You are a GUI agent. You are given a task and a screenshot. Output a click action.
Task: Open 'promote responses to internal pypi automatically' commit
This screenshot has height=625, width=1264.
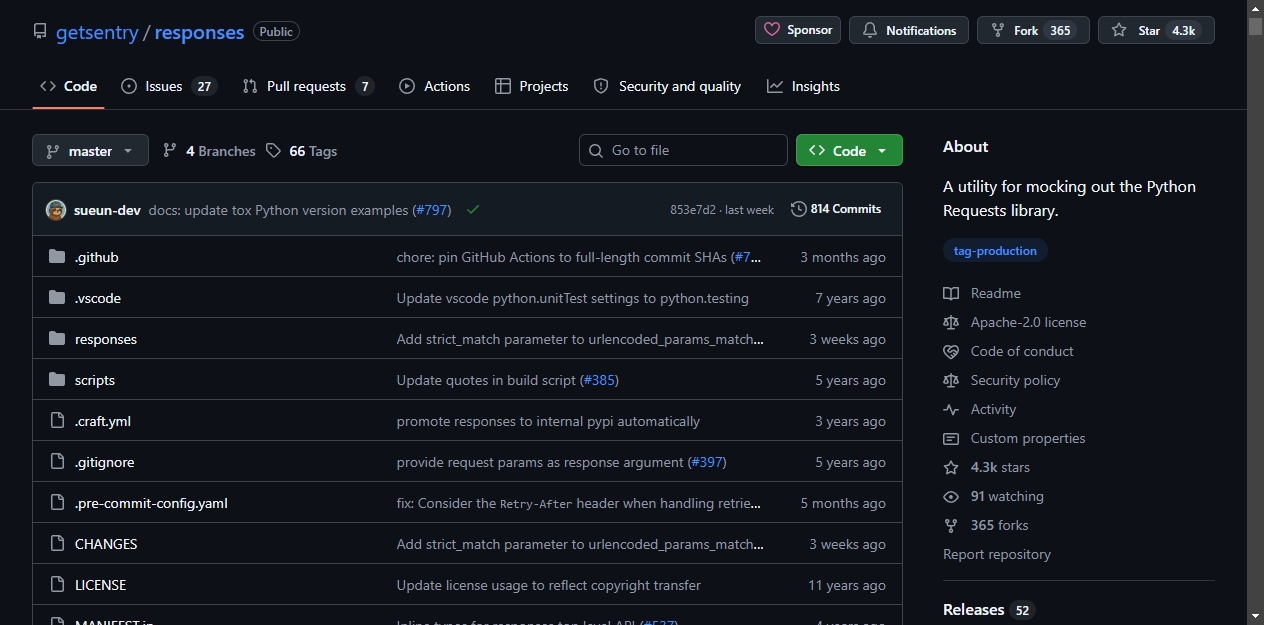[548, 421]
